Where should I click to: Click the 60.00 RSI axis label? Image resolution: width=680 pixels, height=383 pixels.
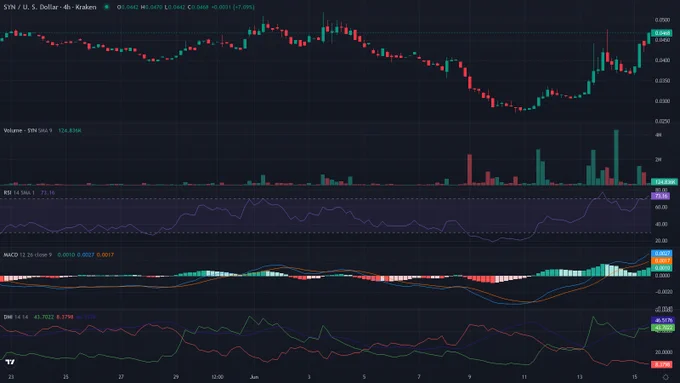[x=661, y=207]
